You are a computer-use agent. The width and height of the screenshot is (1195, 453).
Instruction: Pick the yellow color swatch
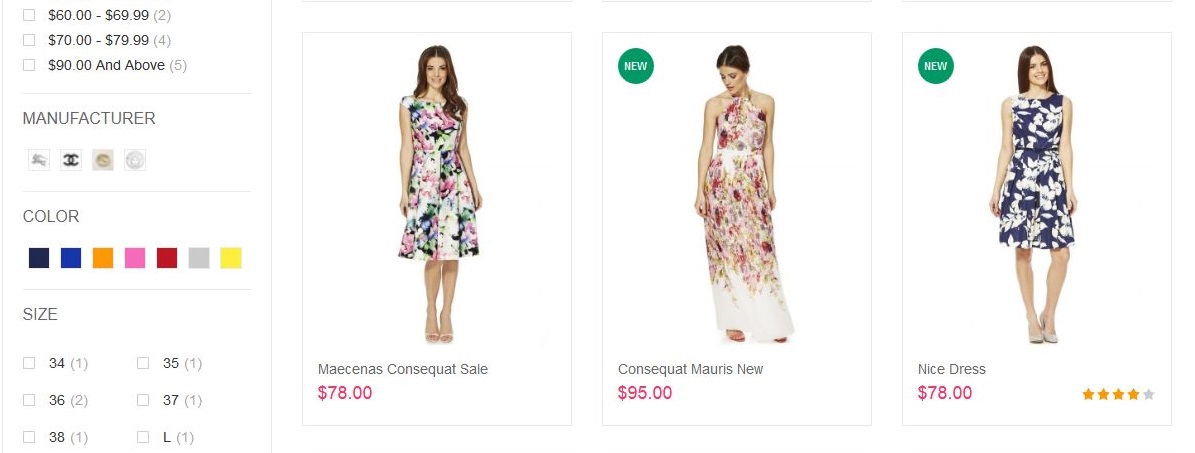tap(231, 258)
